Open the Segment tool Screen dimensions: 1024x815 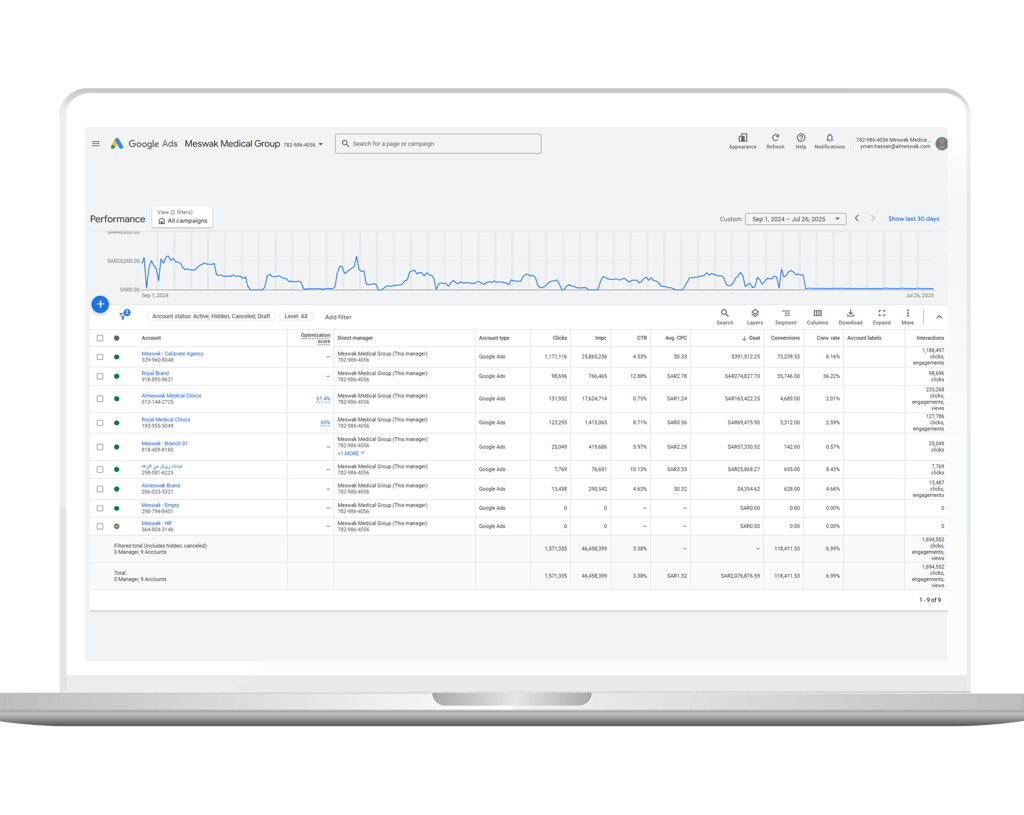coord(786,317)
